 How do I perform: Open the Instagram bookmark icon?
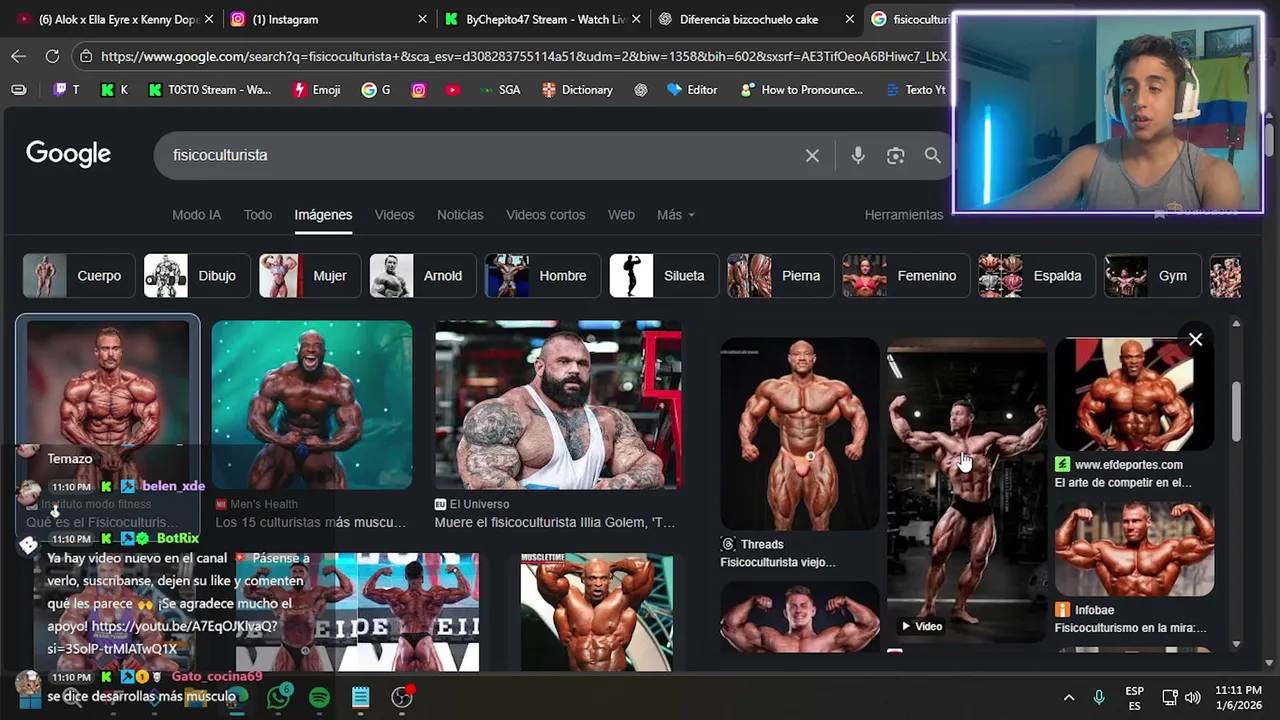point(419,89)
